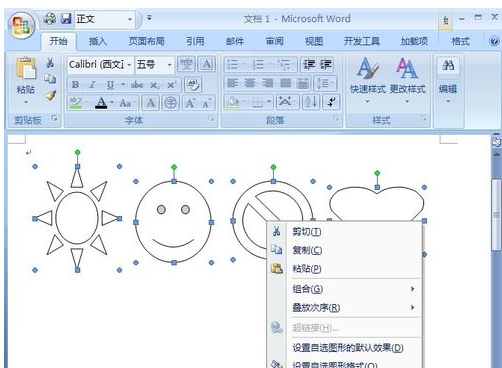Toggle bold formatting
This screenshot has height=368, width=502.
point(75,85)
